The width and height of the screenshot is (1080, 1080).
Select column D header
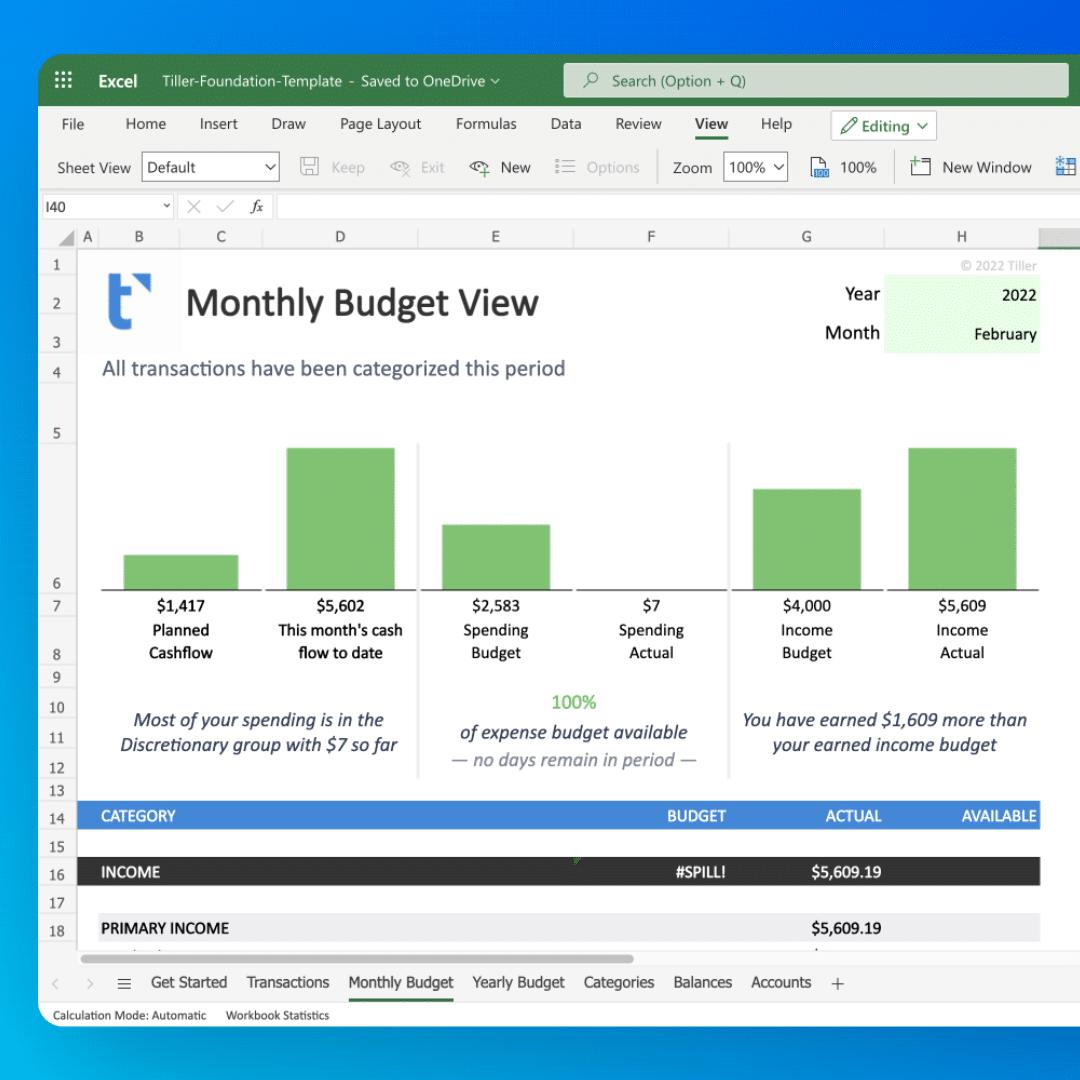pyautogui.click(x=340, y=237)
